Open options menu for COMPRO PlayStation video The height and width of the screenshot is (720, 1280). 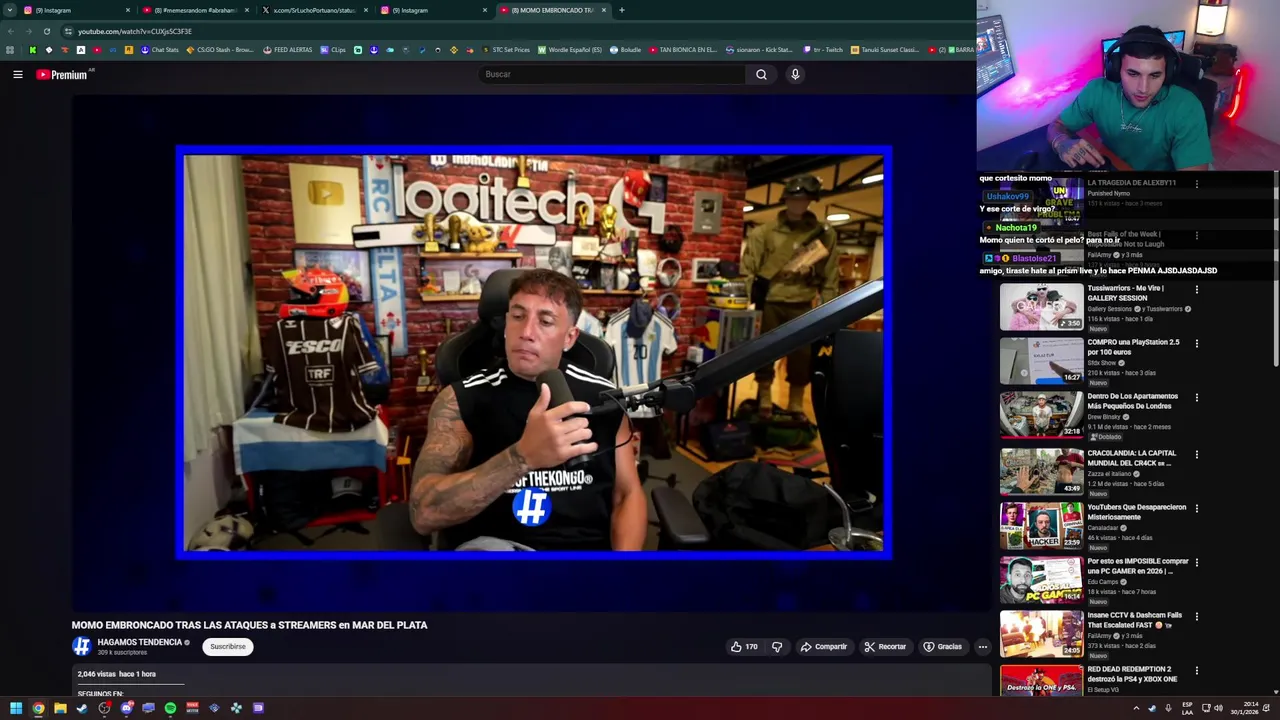pyautogui.click(x=1196, y=344)
